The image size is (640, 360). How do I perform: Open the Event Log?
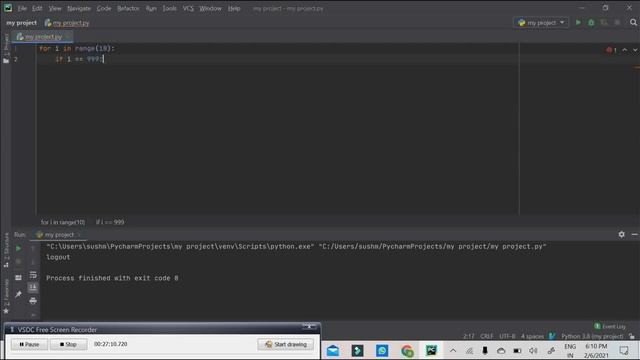(x=610, y=326)
